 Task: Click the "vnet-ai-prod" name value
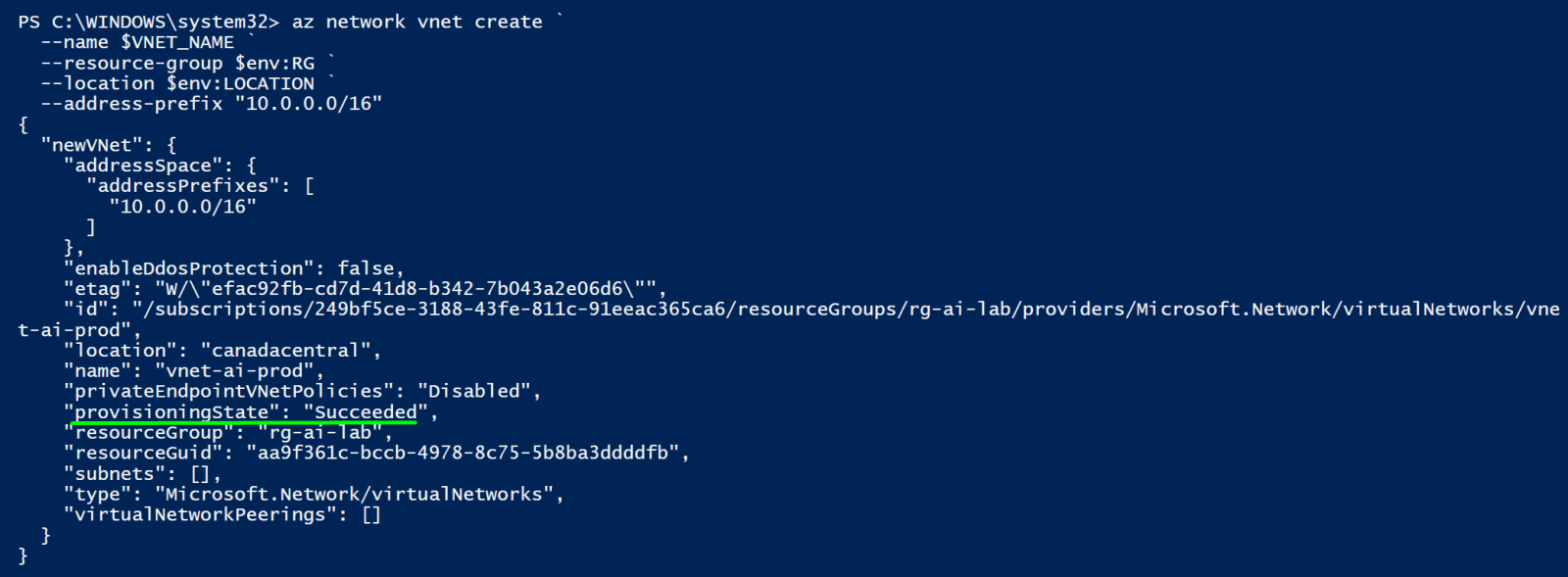pos(233,371)
